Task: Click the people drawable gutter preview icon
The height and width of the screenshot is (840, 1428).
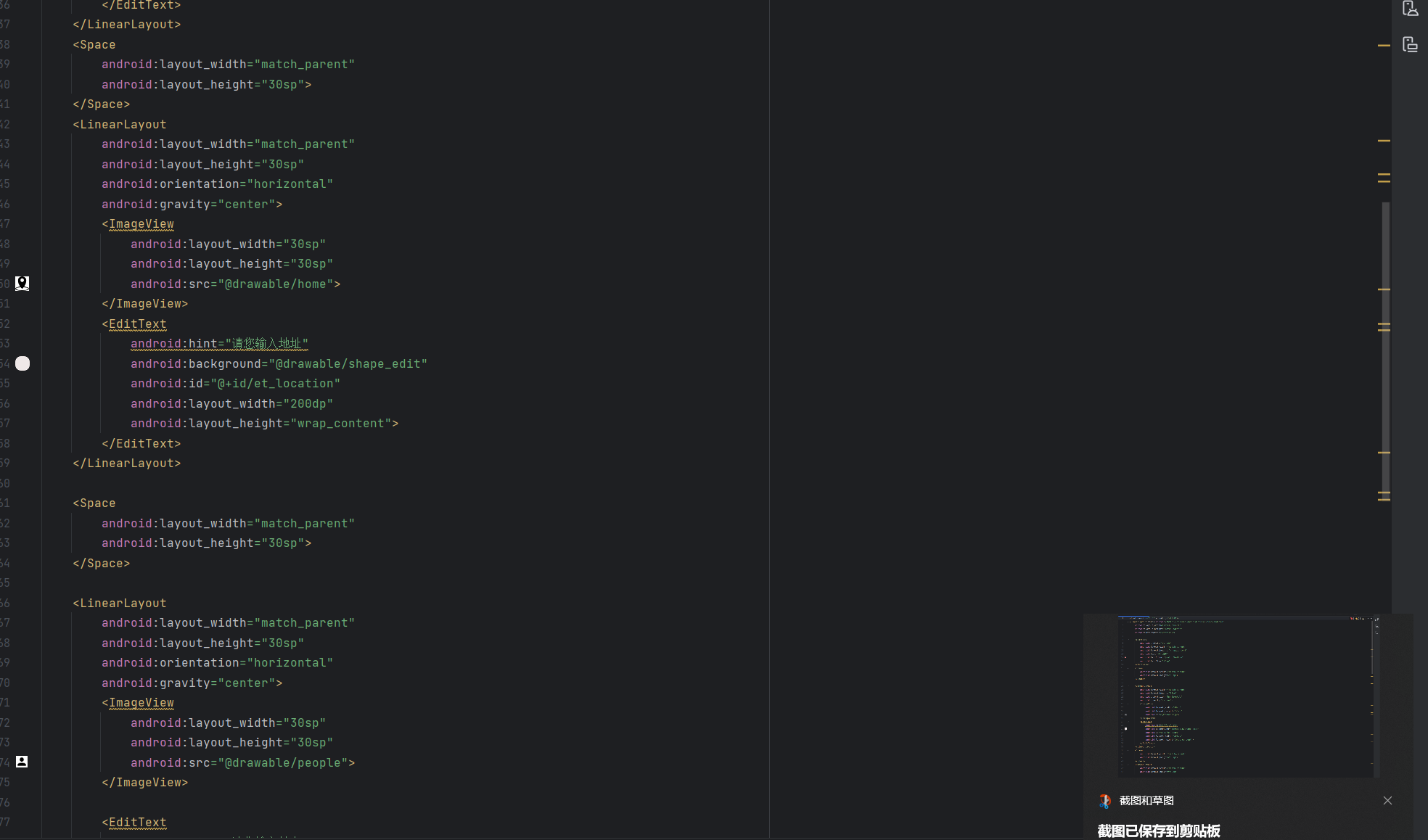Action: point(22,762)
